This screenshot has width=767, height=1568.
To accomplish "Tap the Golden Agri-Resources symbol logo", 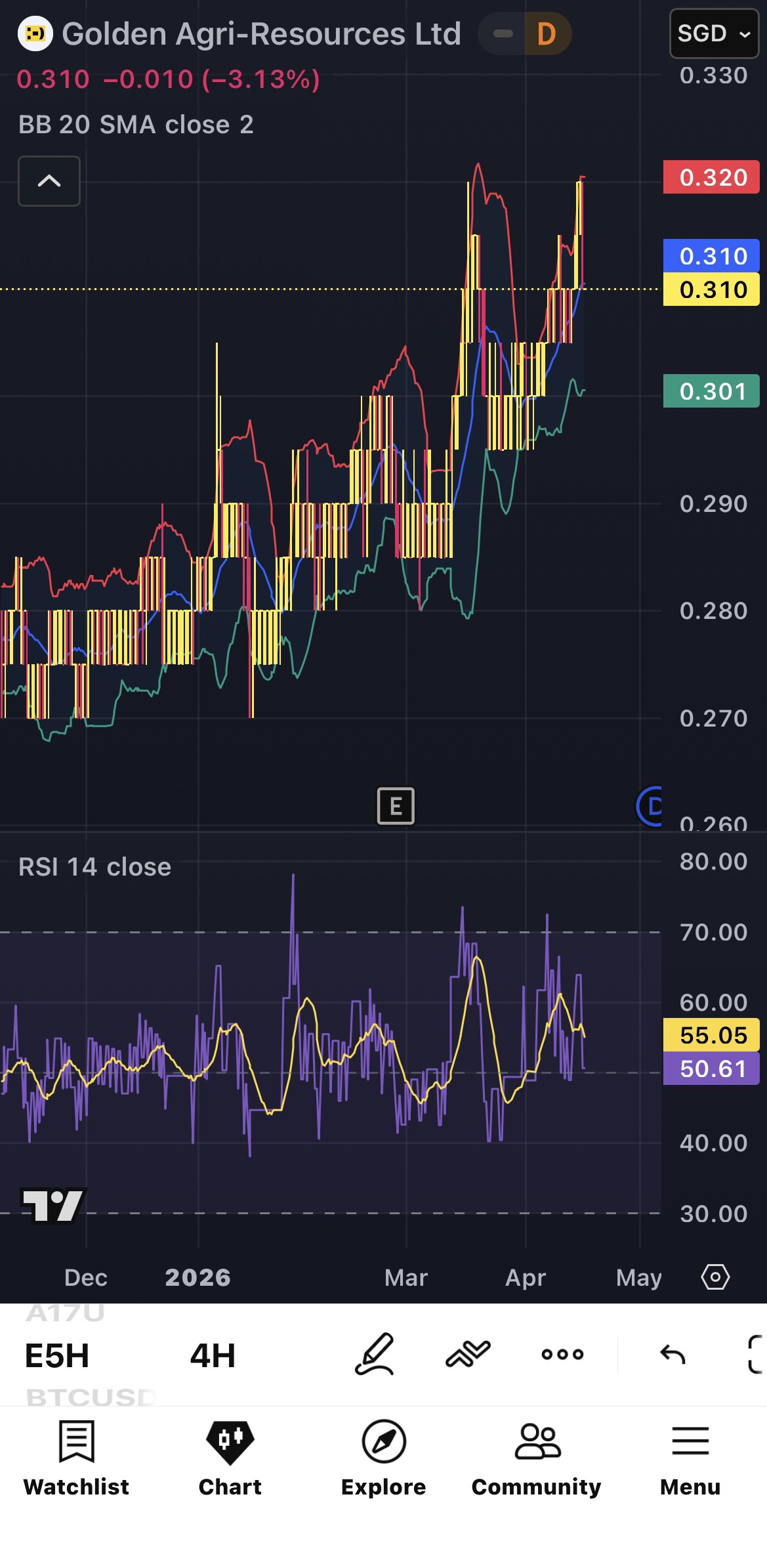I will (35, 33).
